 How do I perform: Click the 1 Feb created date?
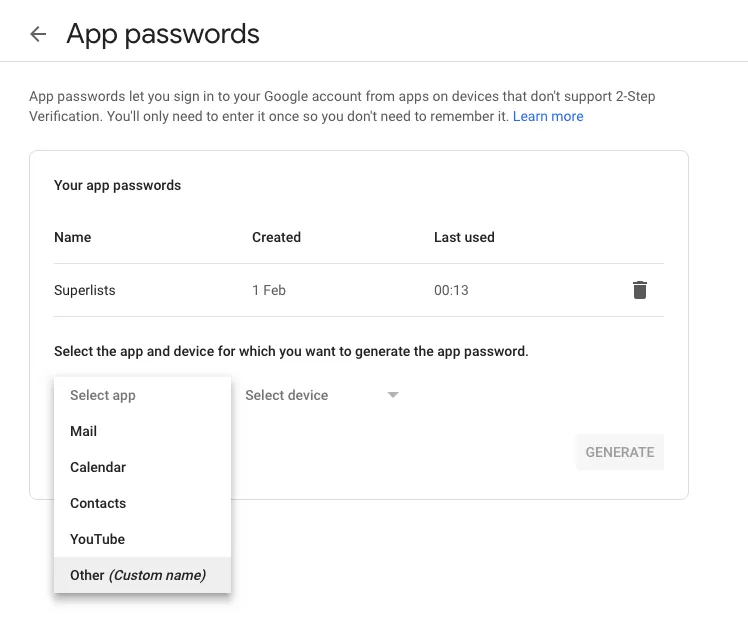pos(269,290)
